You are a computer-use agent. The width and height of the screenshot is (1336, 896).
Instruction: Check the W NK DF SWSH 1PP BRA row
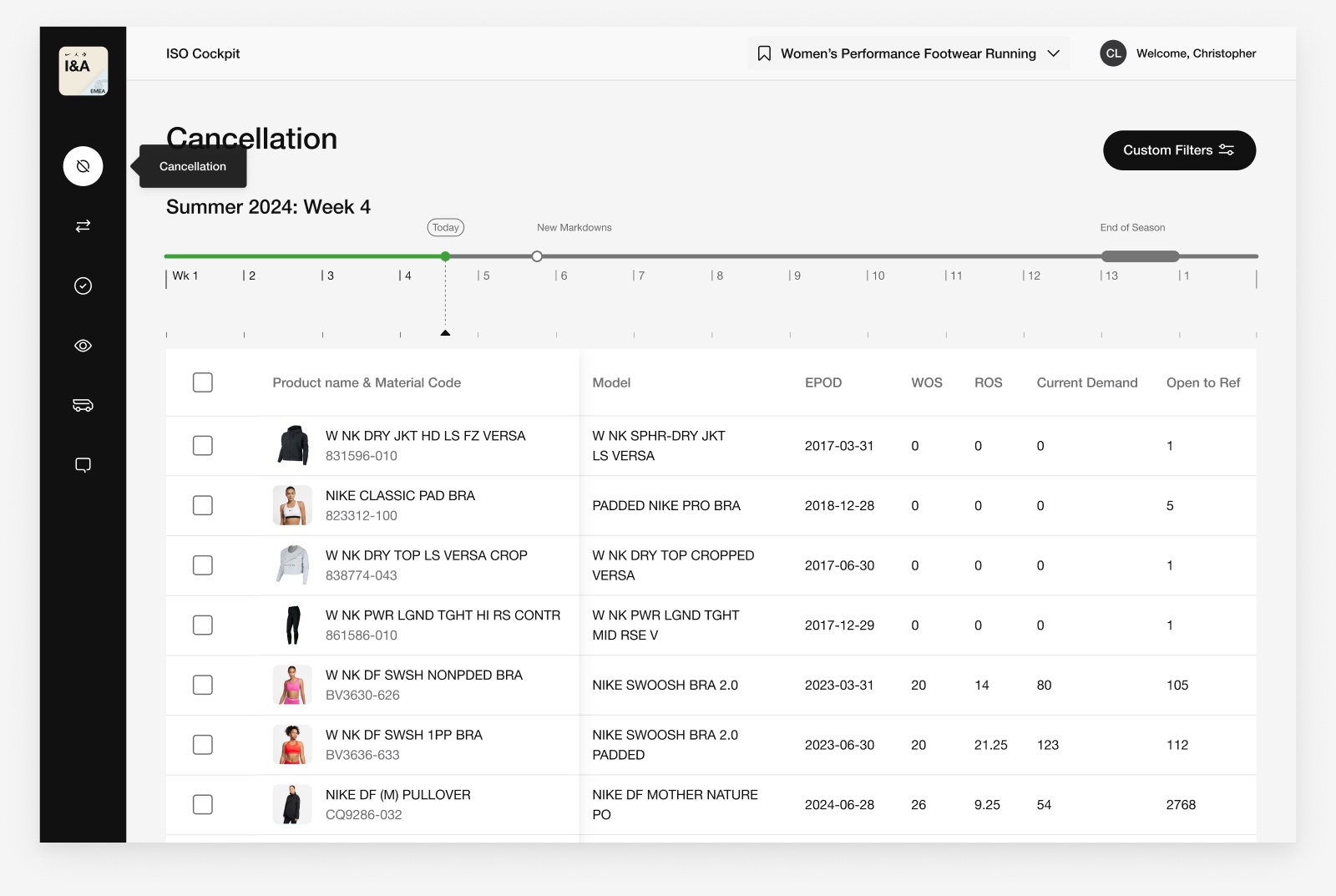tap(203, 745)
